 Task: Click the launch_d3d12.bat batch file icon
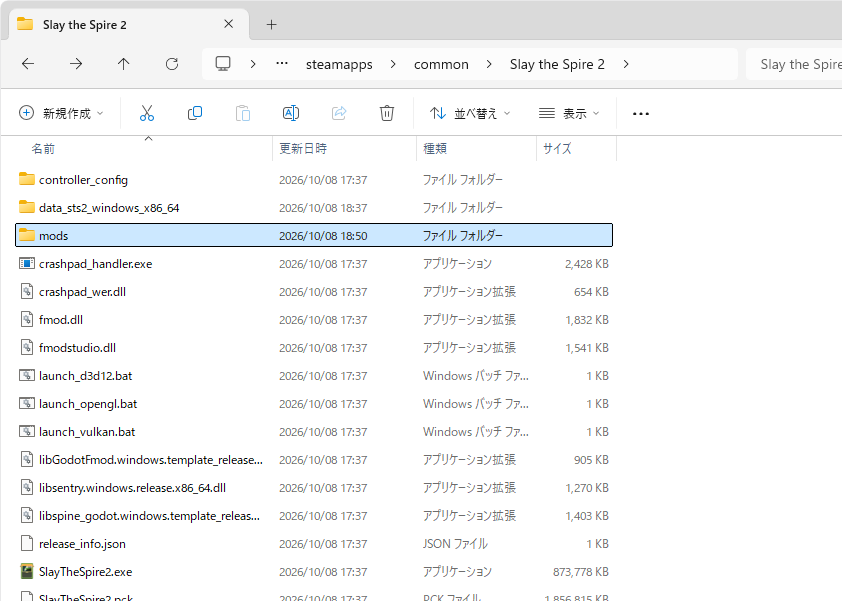27,375
